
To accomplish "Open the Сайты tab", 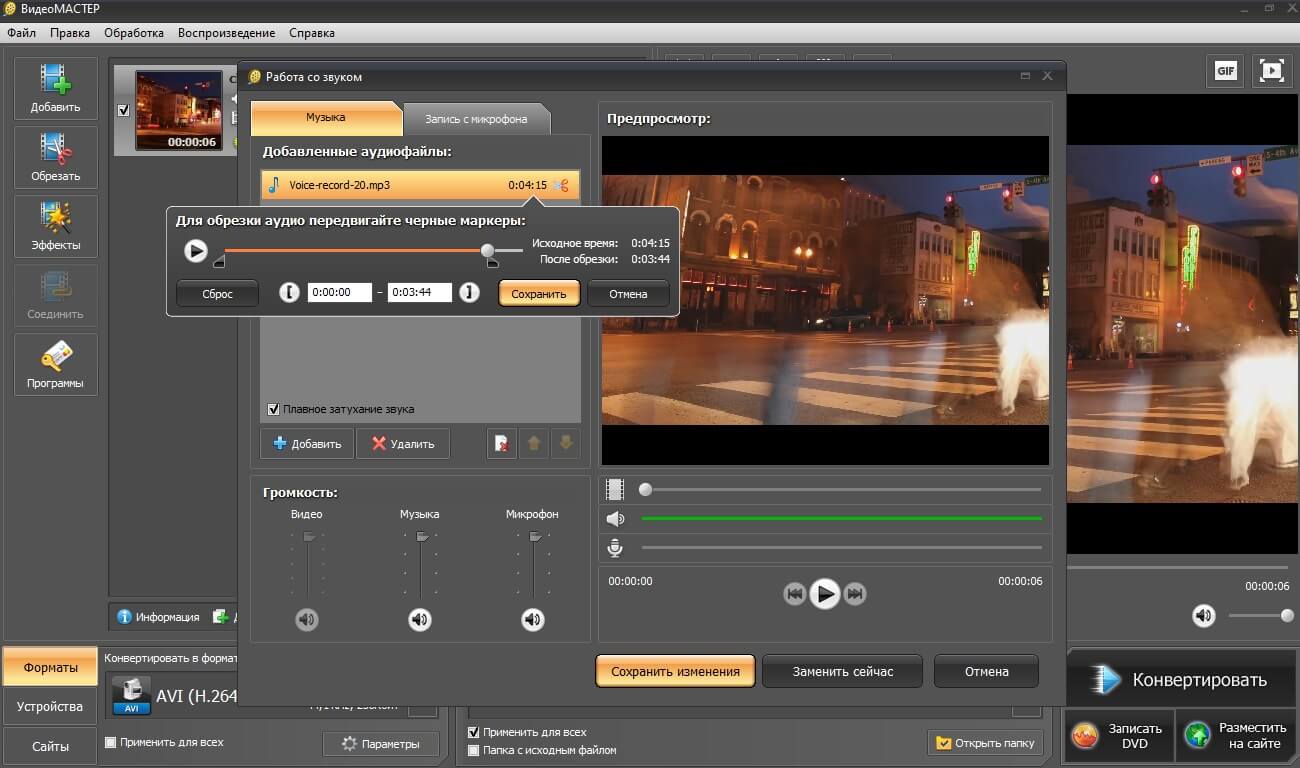I will [50, 747].
